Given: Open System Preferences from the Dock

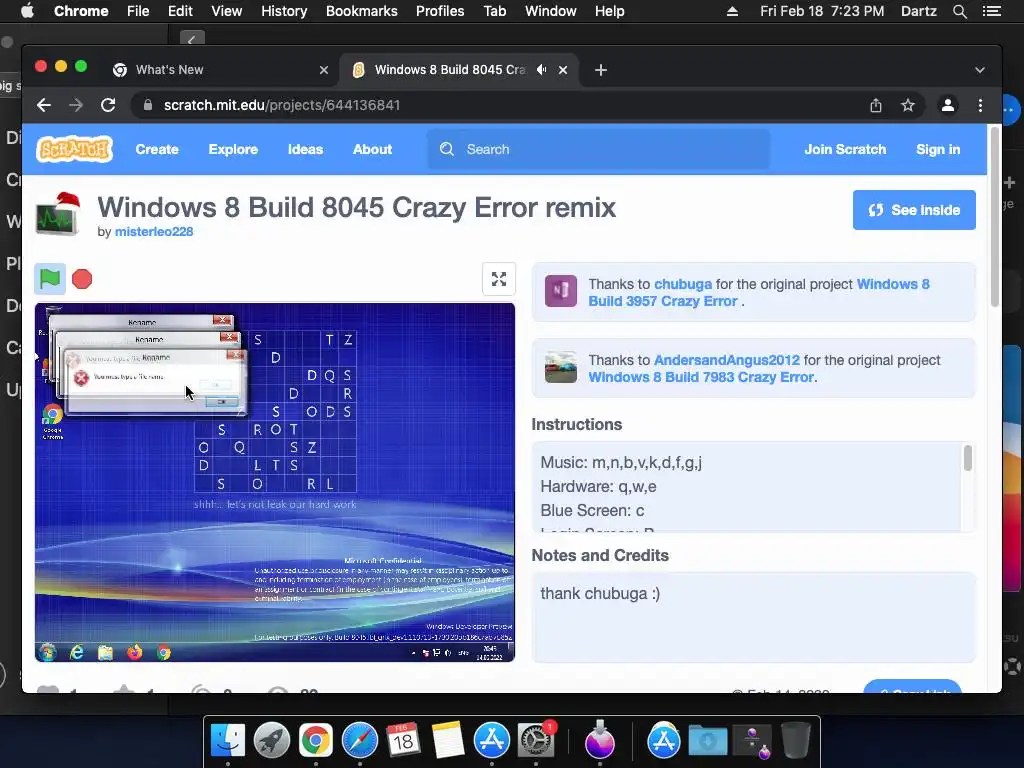Looking at the screenshot, I should point(536,741).
